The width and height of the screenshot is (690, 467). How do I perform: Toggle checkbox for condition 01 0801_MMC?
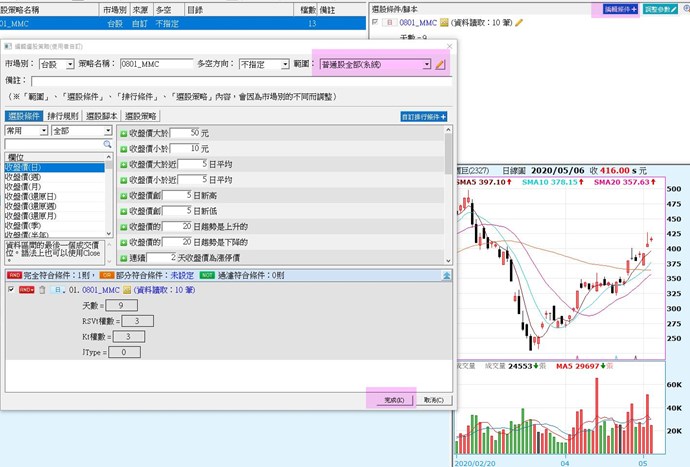(11, 290)
